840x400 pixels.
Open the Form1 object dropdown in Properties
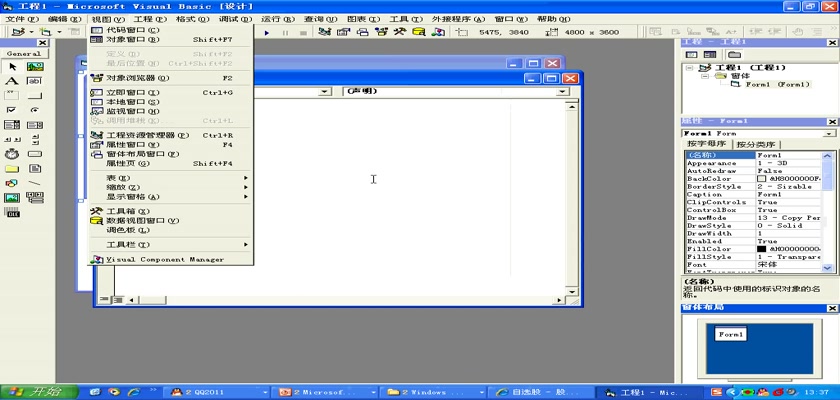[829, 133]
